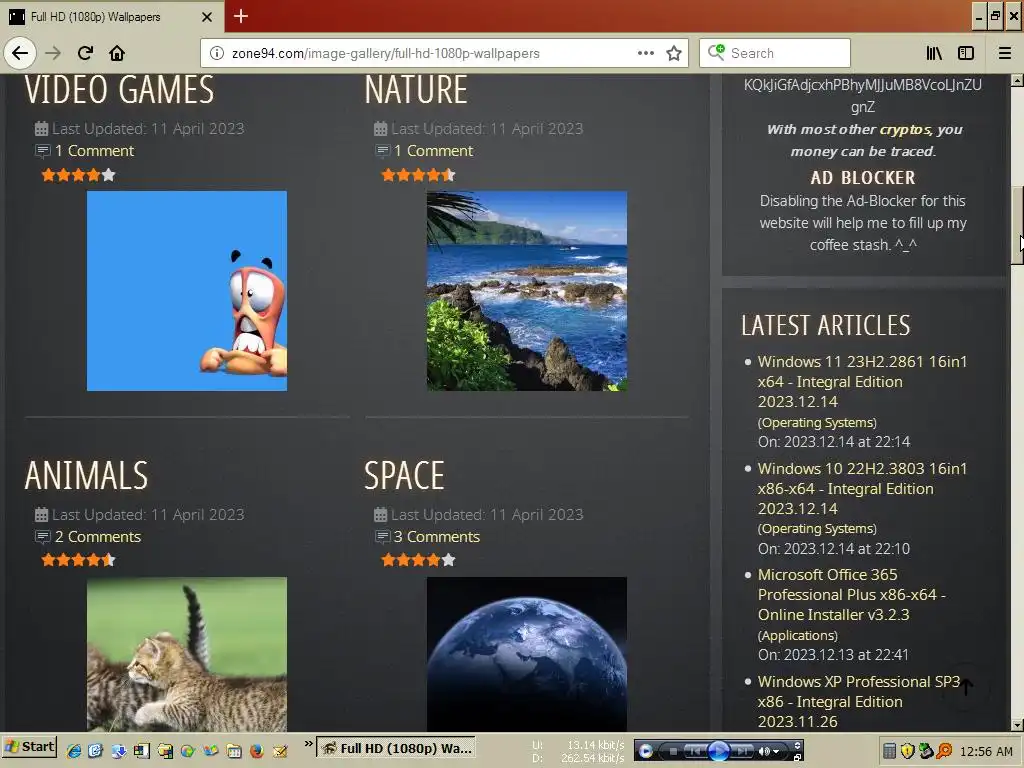The width and height of the screenshot is (1024, 768).
Task: Open the SPACE gallery heading
Action: pyautogui.click(x=404, y=475)
